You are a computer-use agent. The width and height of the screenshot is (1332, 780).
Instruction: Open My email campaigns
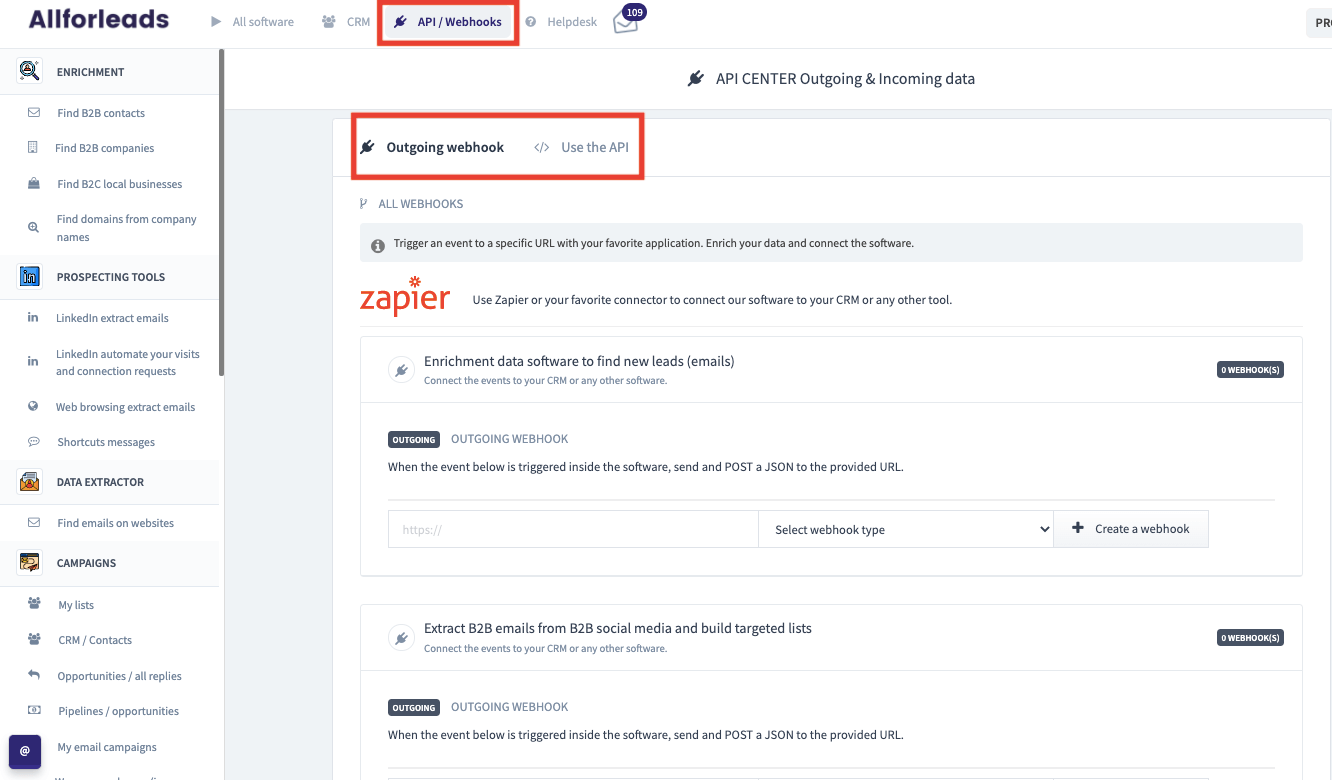[x=107, y=747]
